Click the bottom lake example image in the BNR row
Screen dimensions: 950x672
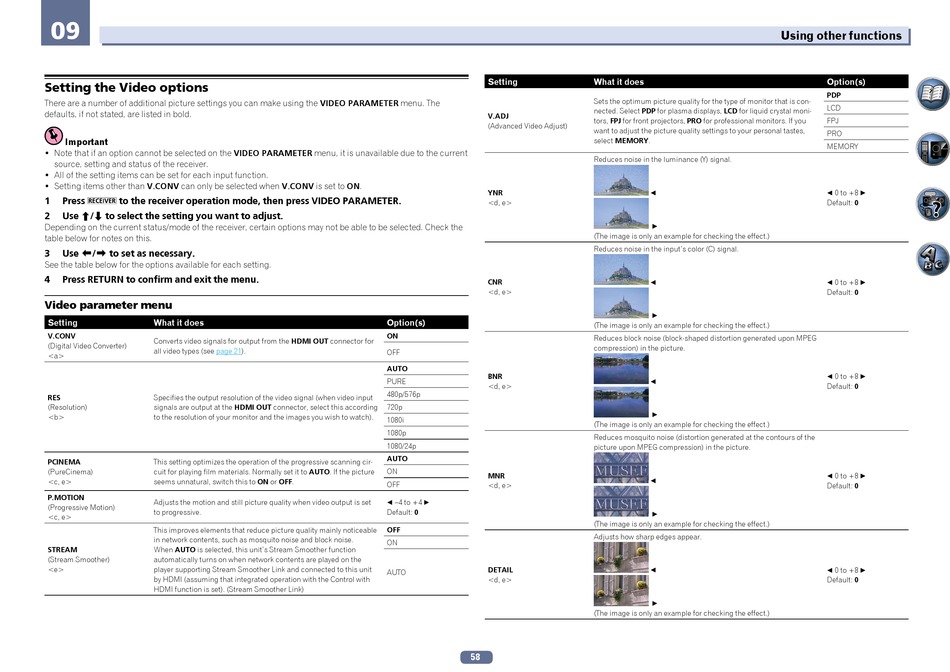click(621, 402)
